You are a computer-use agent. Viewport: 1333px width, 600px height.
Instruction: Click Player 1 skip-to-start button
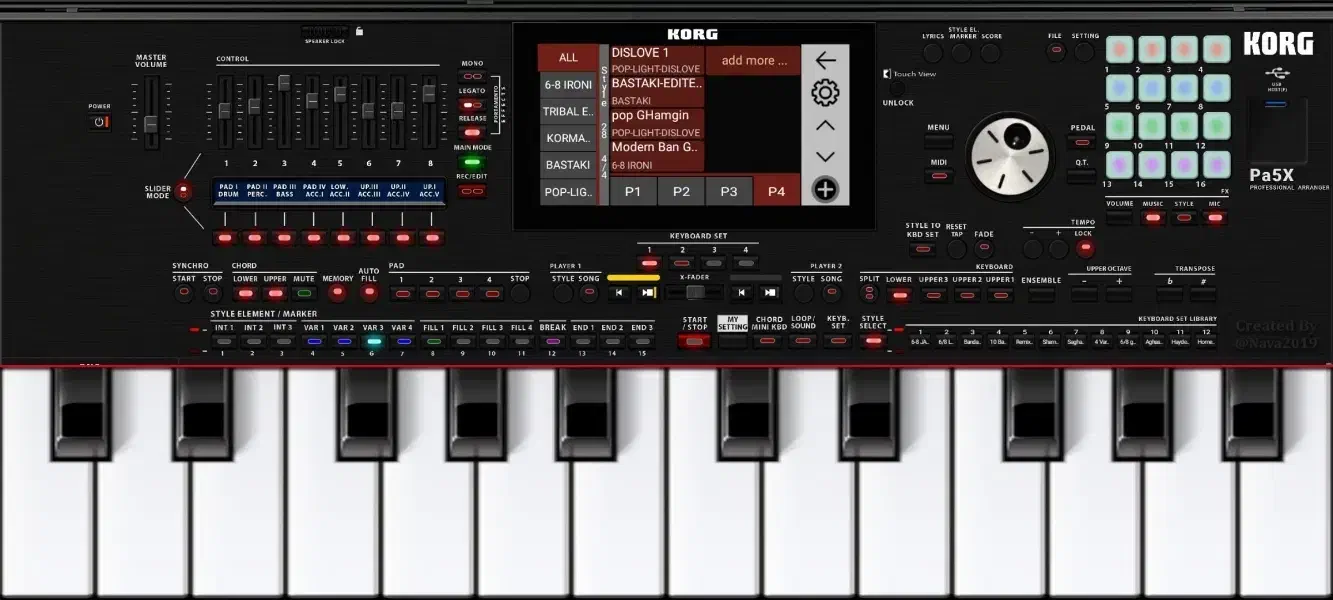pyautogui.click(x=620, y=293)
